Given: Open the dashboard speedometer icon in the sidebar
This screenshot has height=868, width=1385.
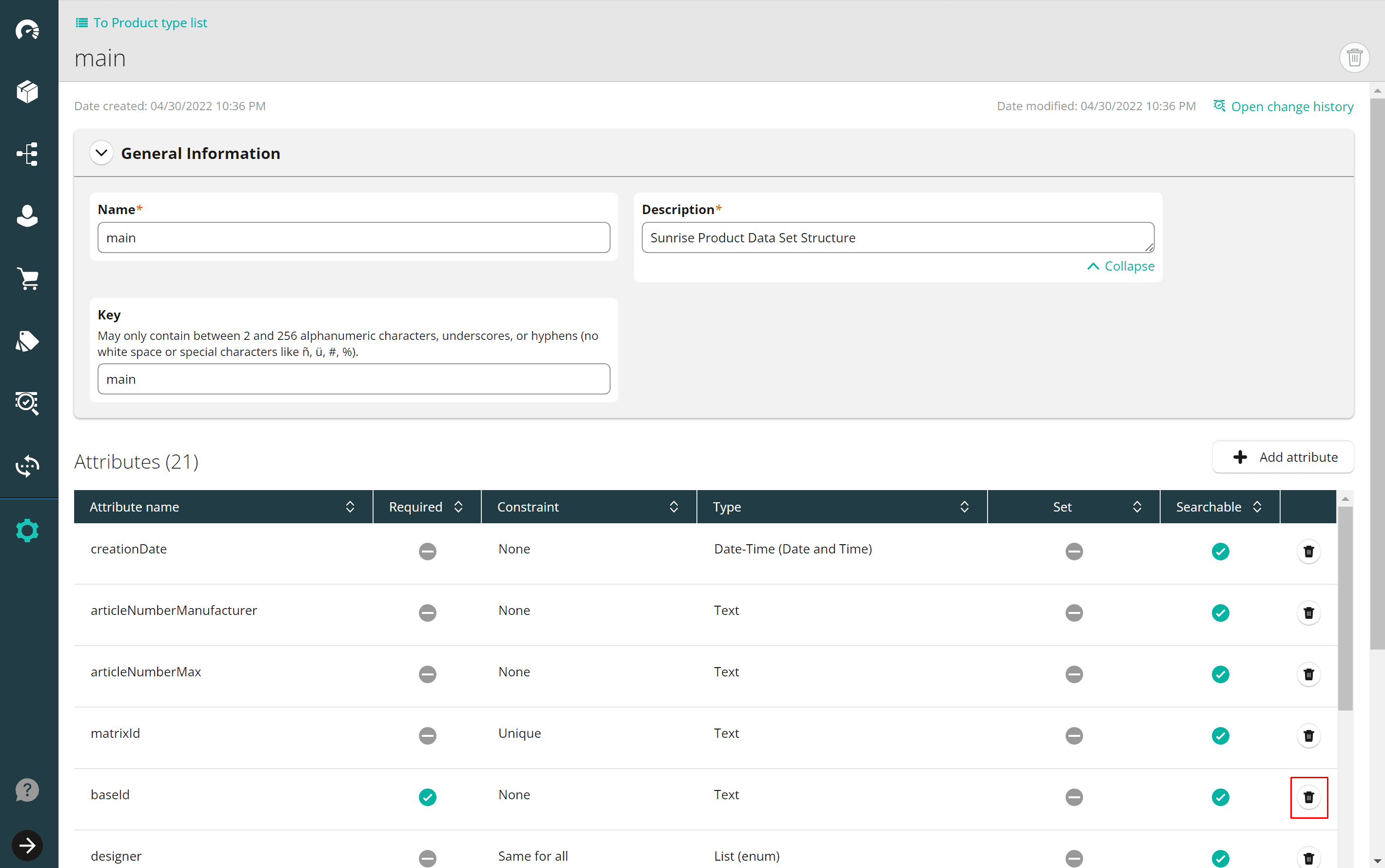Looking at the screenshot, I should coord(27,29).
